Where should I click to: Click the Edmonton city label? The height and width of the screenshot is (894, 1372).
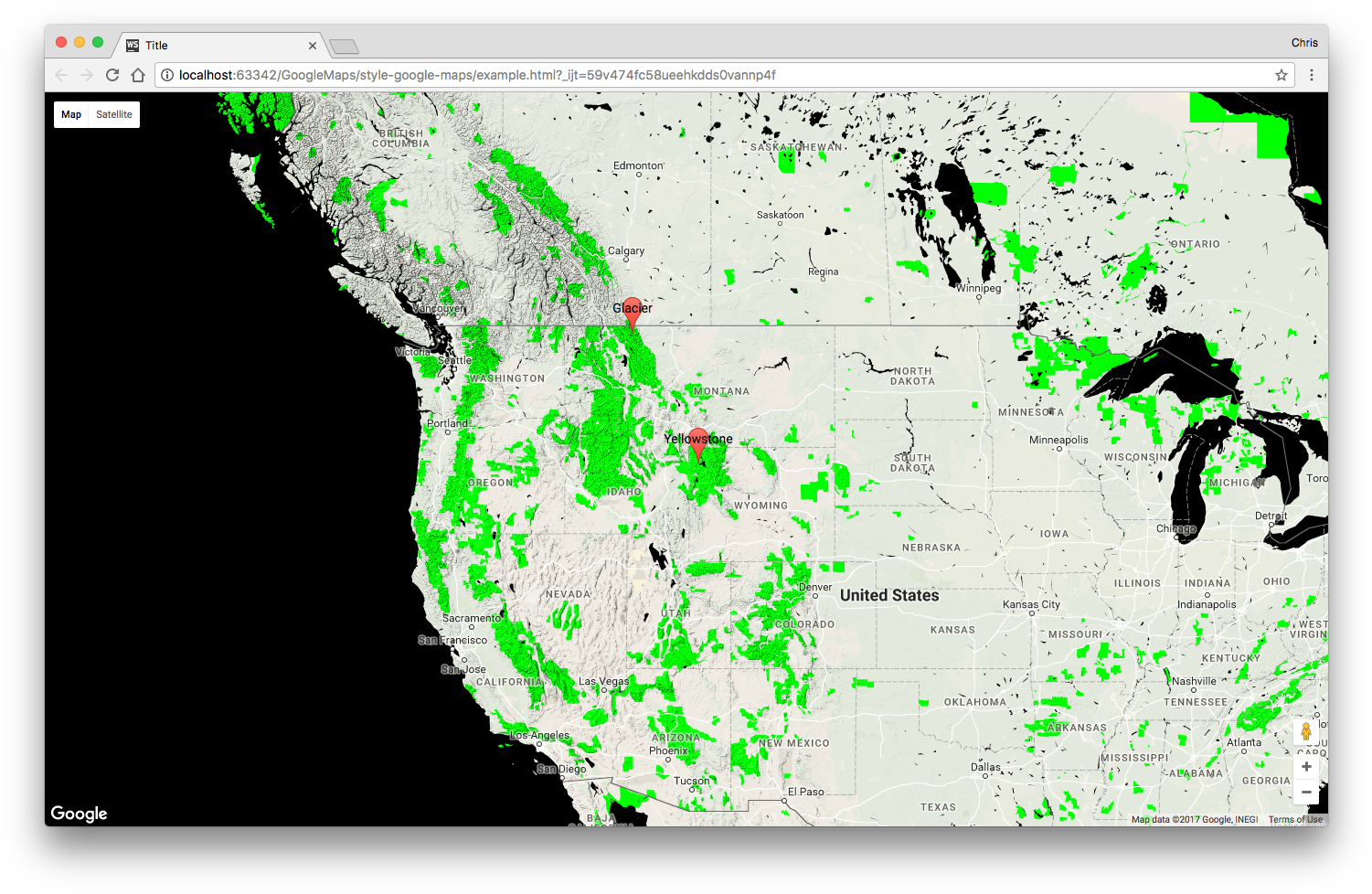[x=638, y=166]
